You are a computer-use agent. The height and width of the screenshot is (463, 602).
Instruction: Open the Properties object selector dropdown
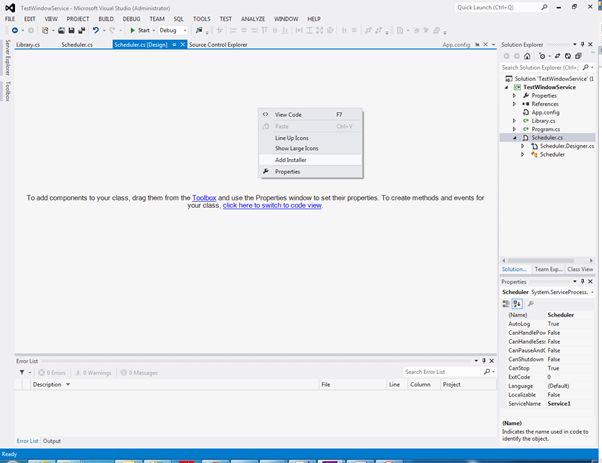[592, 292]
